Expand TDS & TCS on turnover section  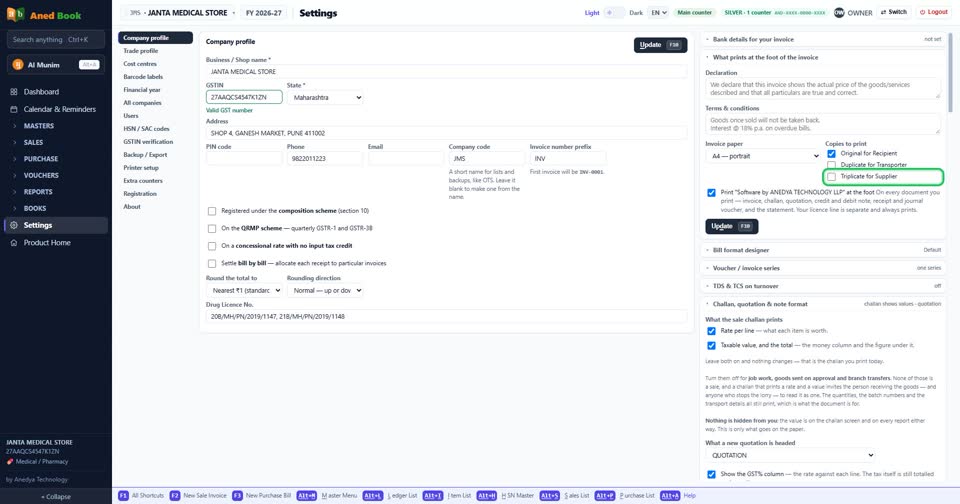[x=823, y=286]
